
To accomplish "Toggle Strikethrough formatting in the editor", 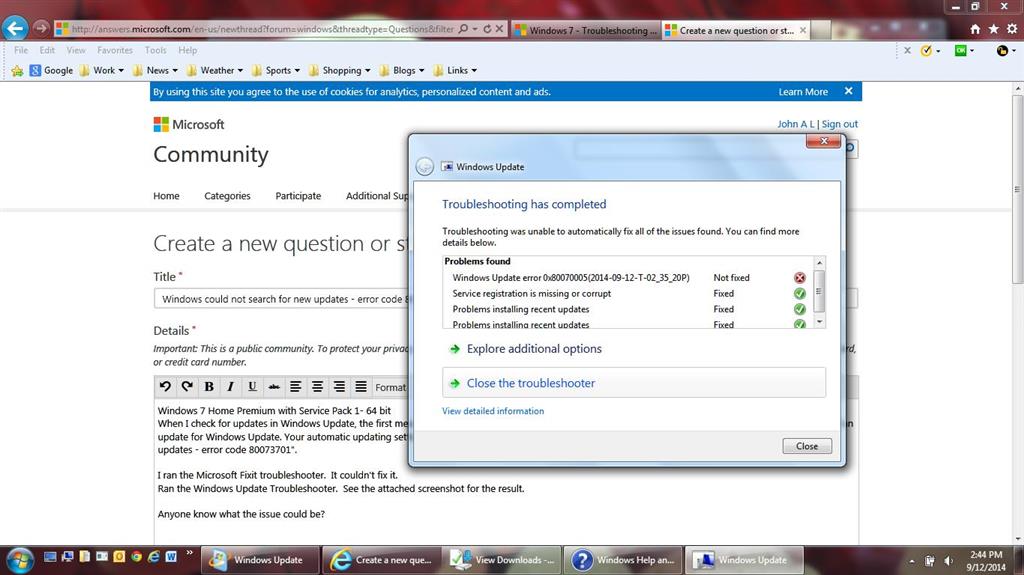I will pyautogui.click(x=274, y=387).
